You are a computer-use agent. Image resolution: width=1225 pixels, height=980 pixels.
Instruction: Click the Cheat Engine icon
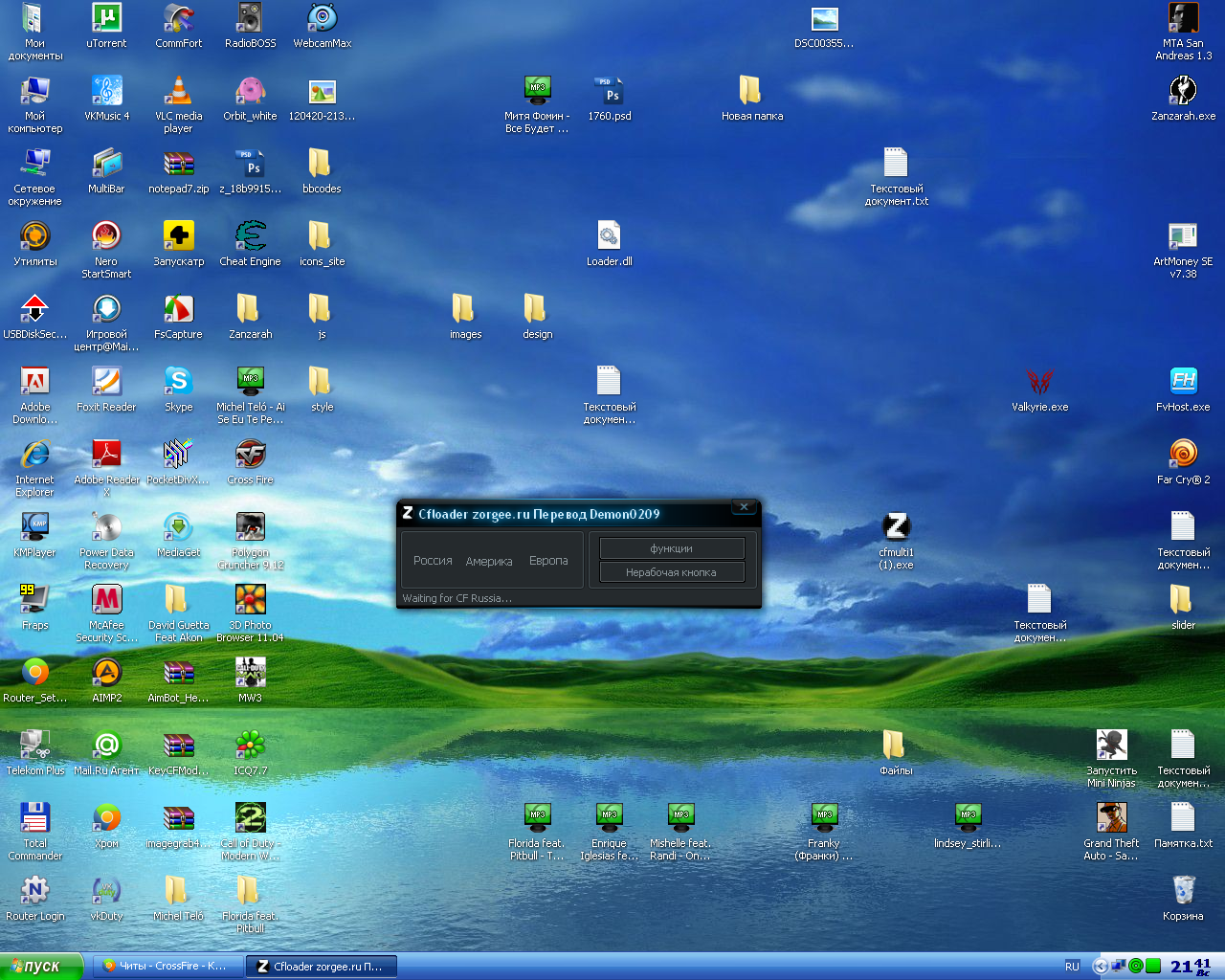point(250,236)
